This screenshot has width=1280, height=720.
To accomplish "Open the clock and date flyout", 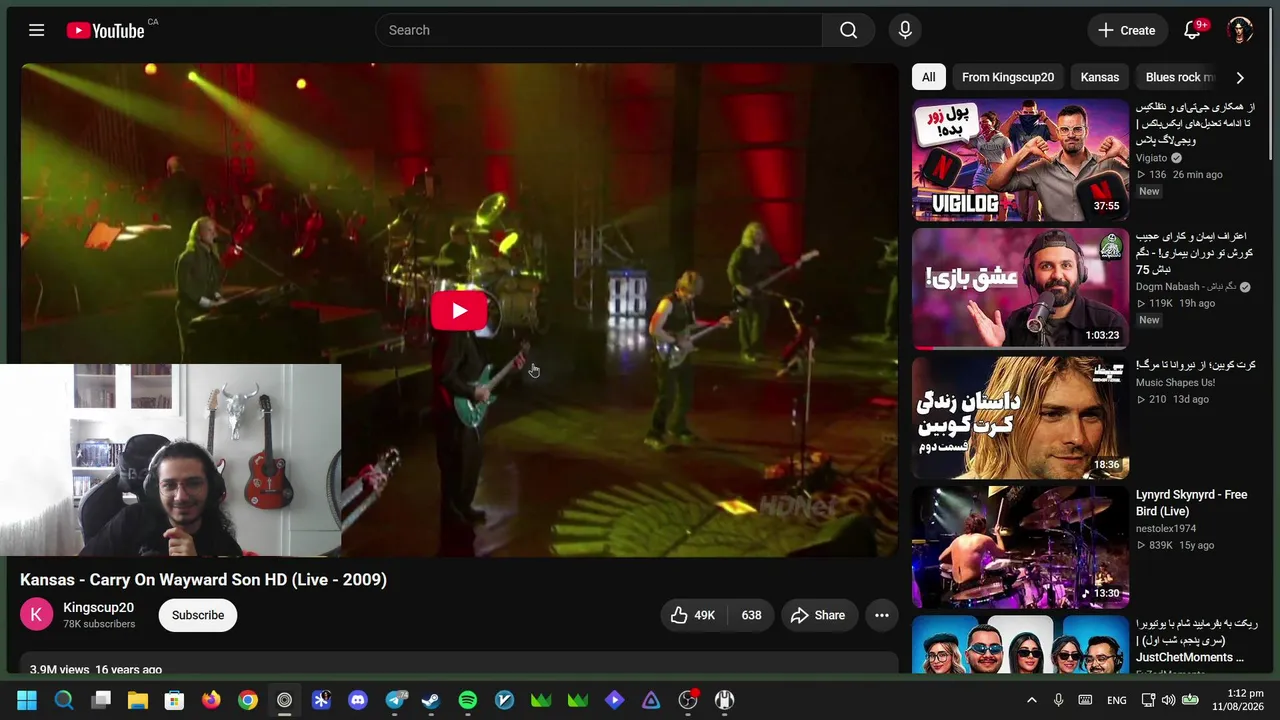I will point(1236,700).
